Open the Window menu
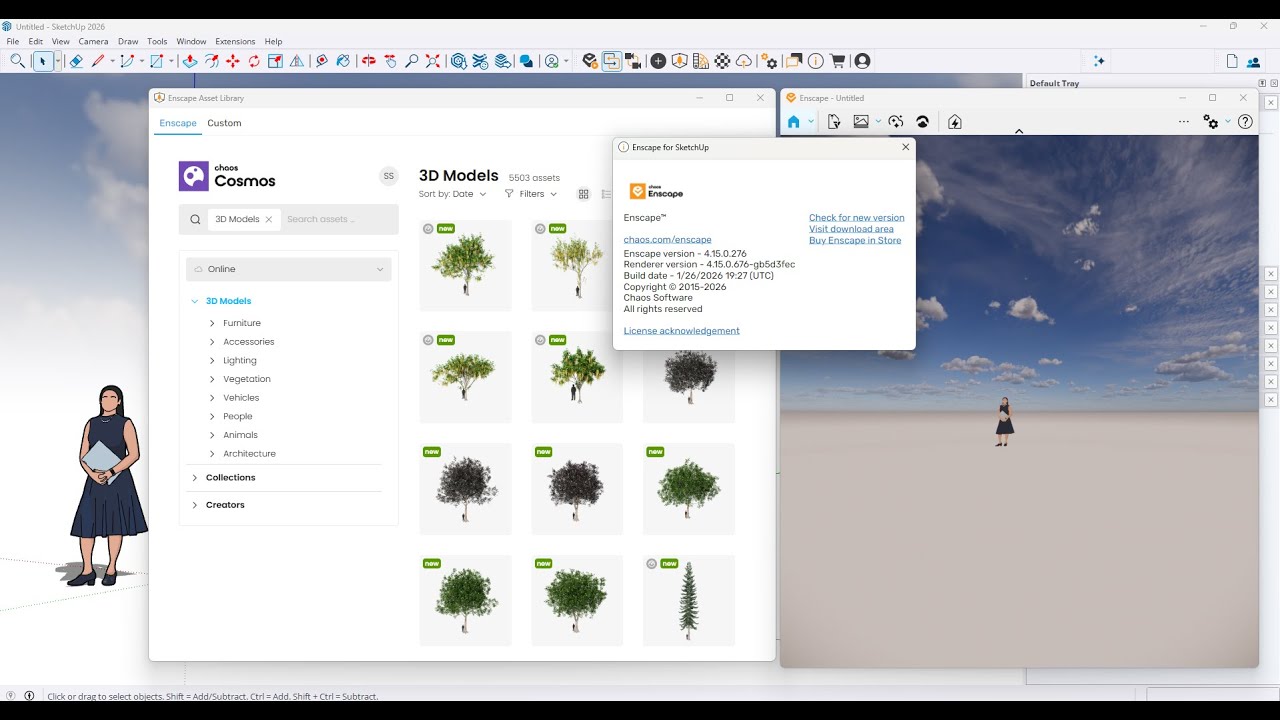The image size is (1280, 720). pyautogui.click(x=191, y=42)
